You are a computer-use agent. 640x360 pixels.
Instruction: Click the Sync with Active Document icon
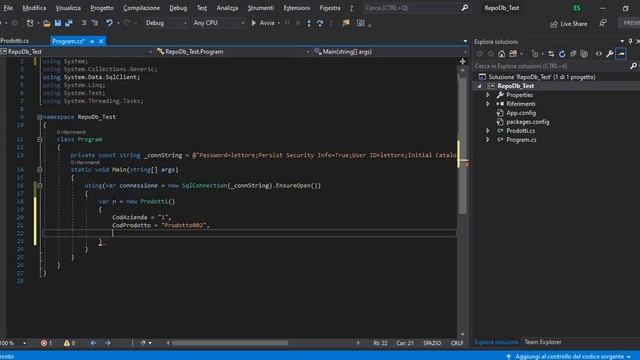(551, 54)
